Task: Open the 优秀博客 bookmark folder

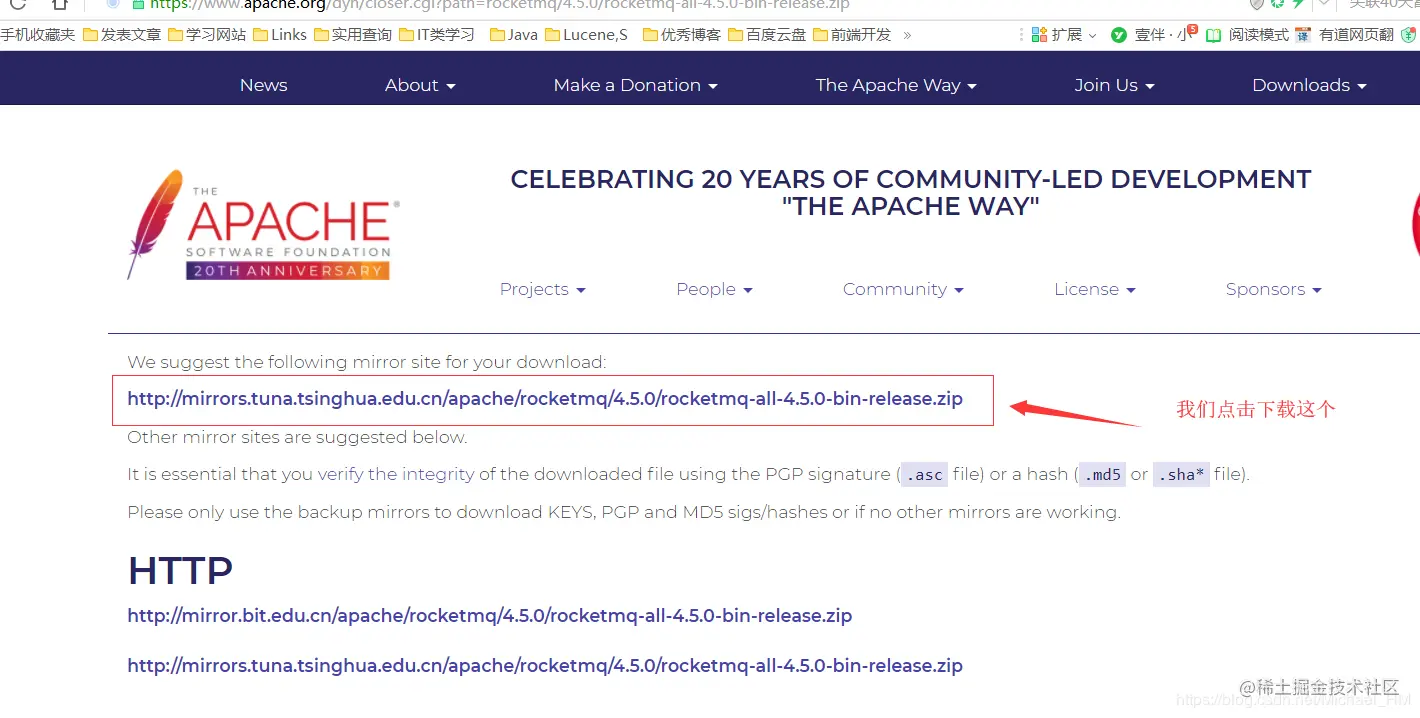Action: [682, 34]
